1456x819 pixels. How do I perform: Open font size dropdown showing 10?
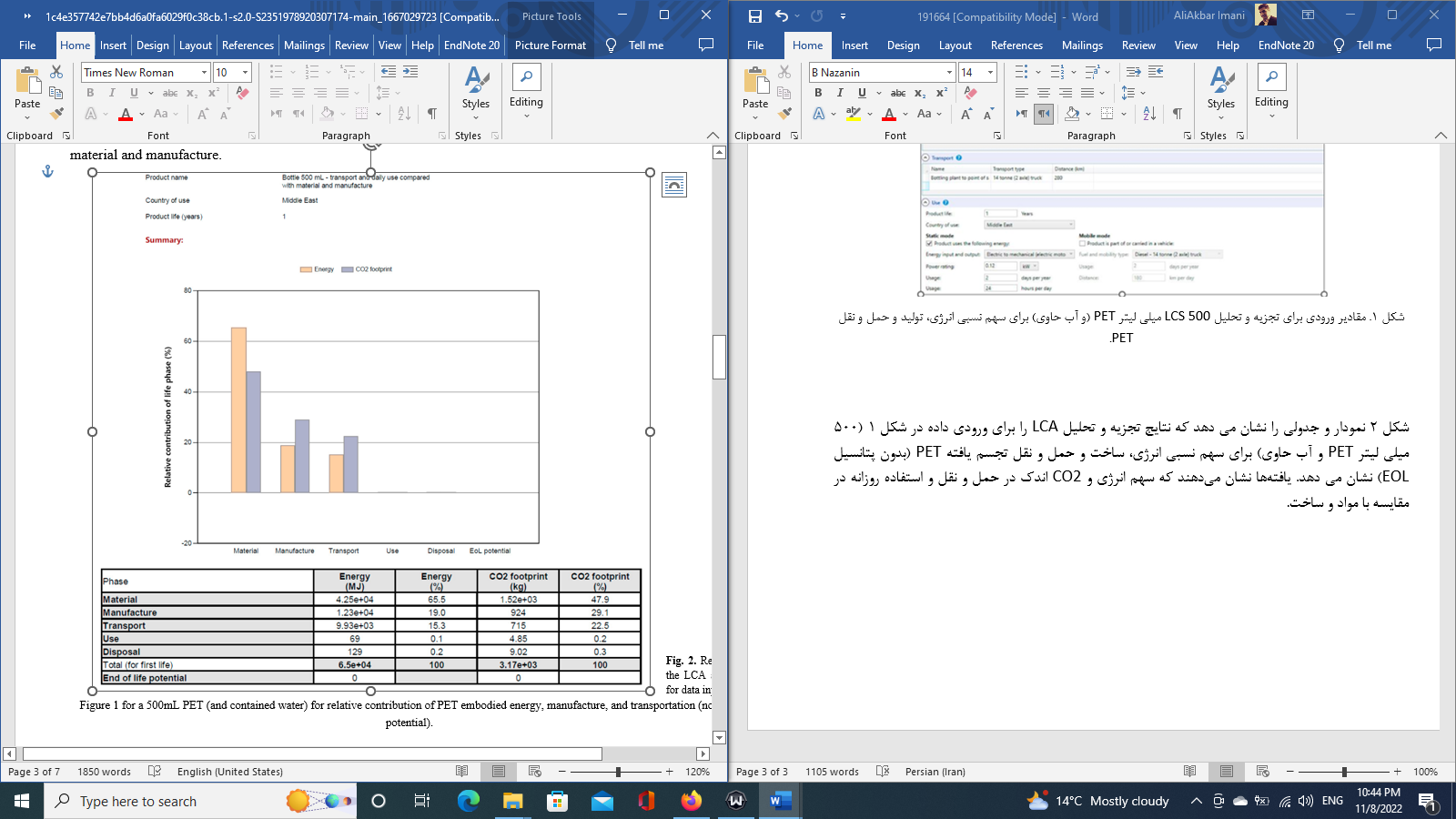[x=245, y=72]
